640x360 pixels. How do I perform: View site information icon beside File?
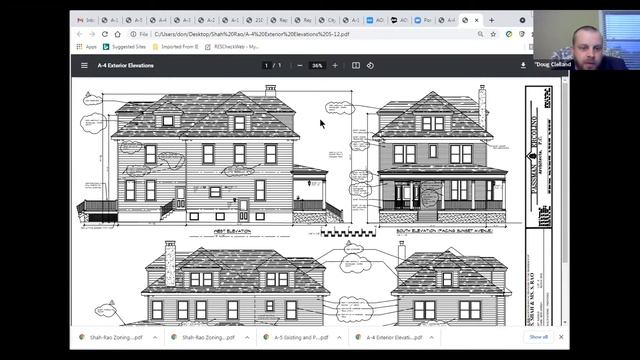pos(133,34)
